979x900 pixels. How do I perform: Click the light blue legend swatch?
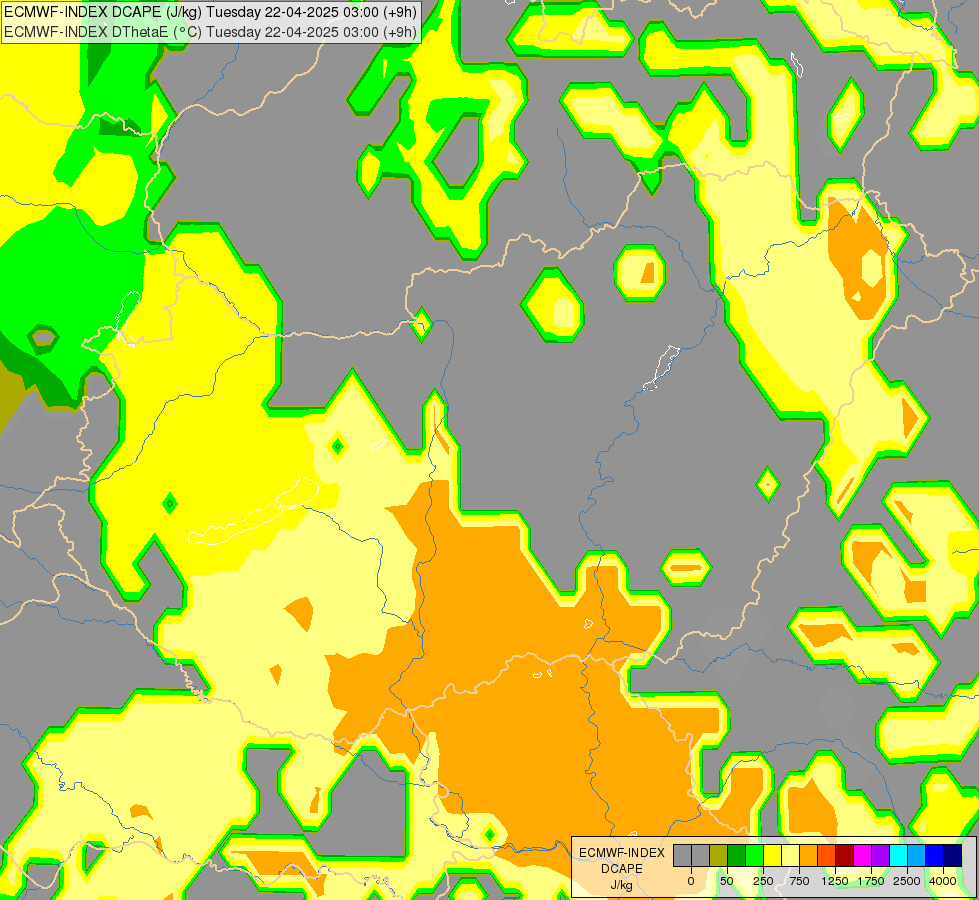click(917, 856)
